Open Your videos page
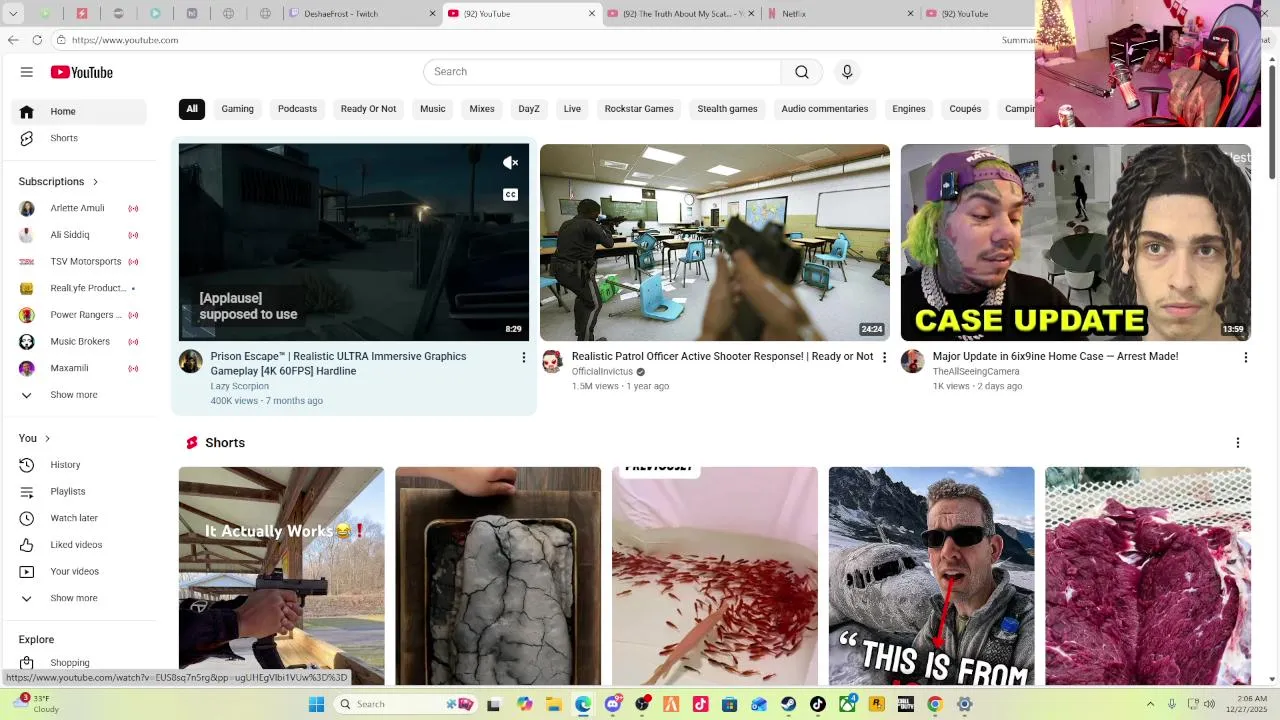Viewport: 1280px width, 720px height. (x=79, y=572)
